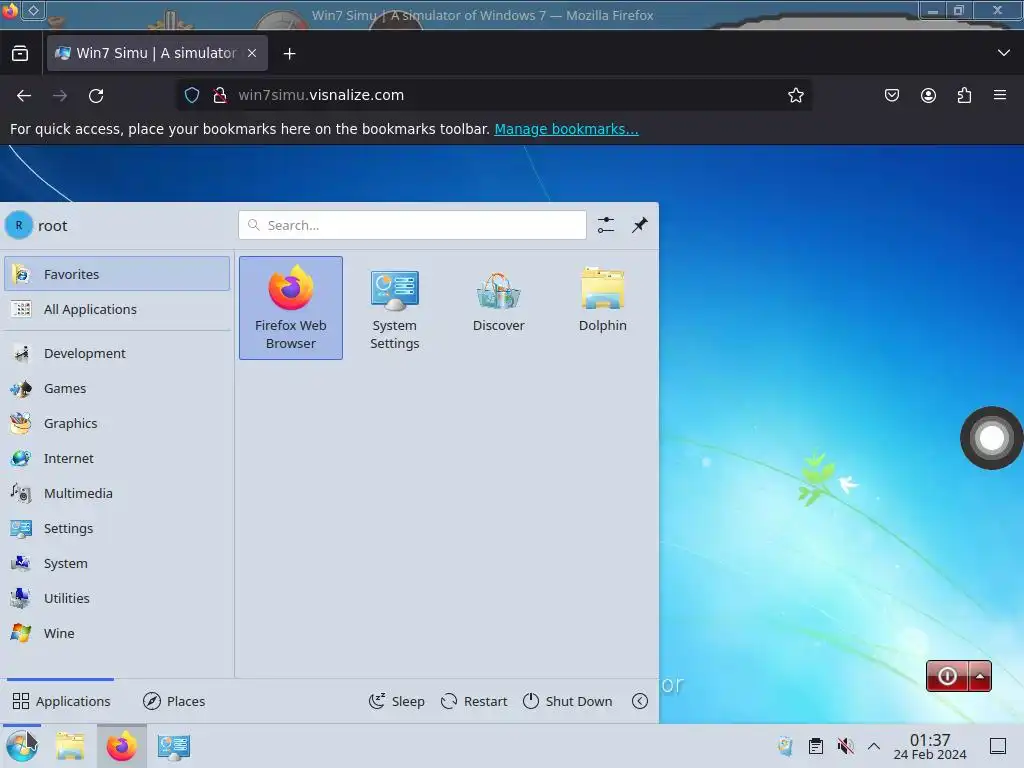This screenshot has height=768, width=1024.
Task: Launch Firefox Web Browser from favorites
Action: (291, 308)
